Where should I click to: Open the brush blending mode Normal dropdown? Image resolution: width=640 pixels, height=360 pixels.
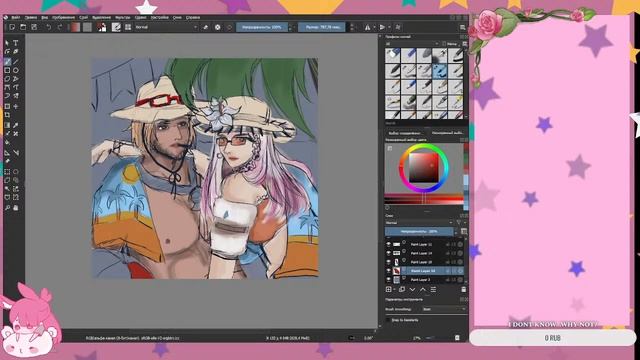tap(166, 27)
